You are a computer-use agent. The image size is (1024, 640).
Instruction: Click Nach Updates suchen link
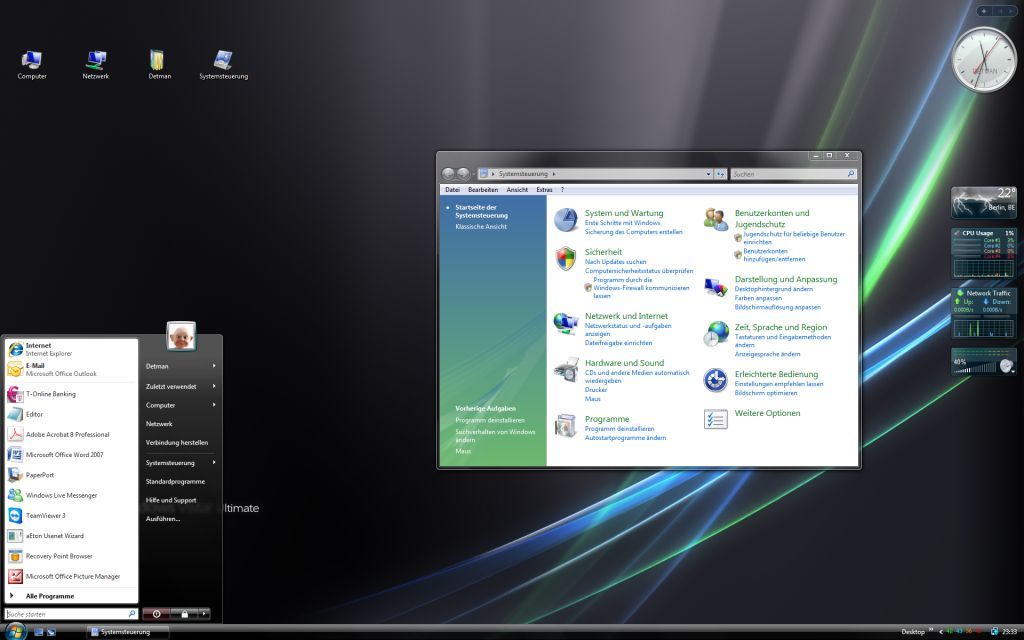615,262
